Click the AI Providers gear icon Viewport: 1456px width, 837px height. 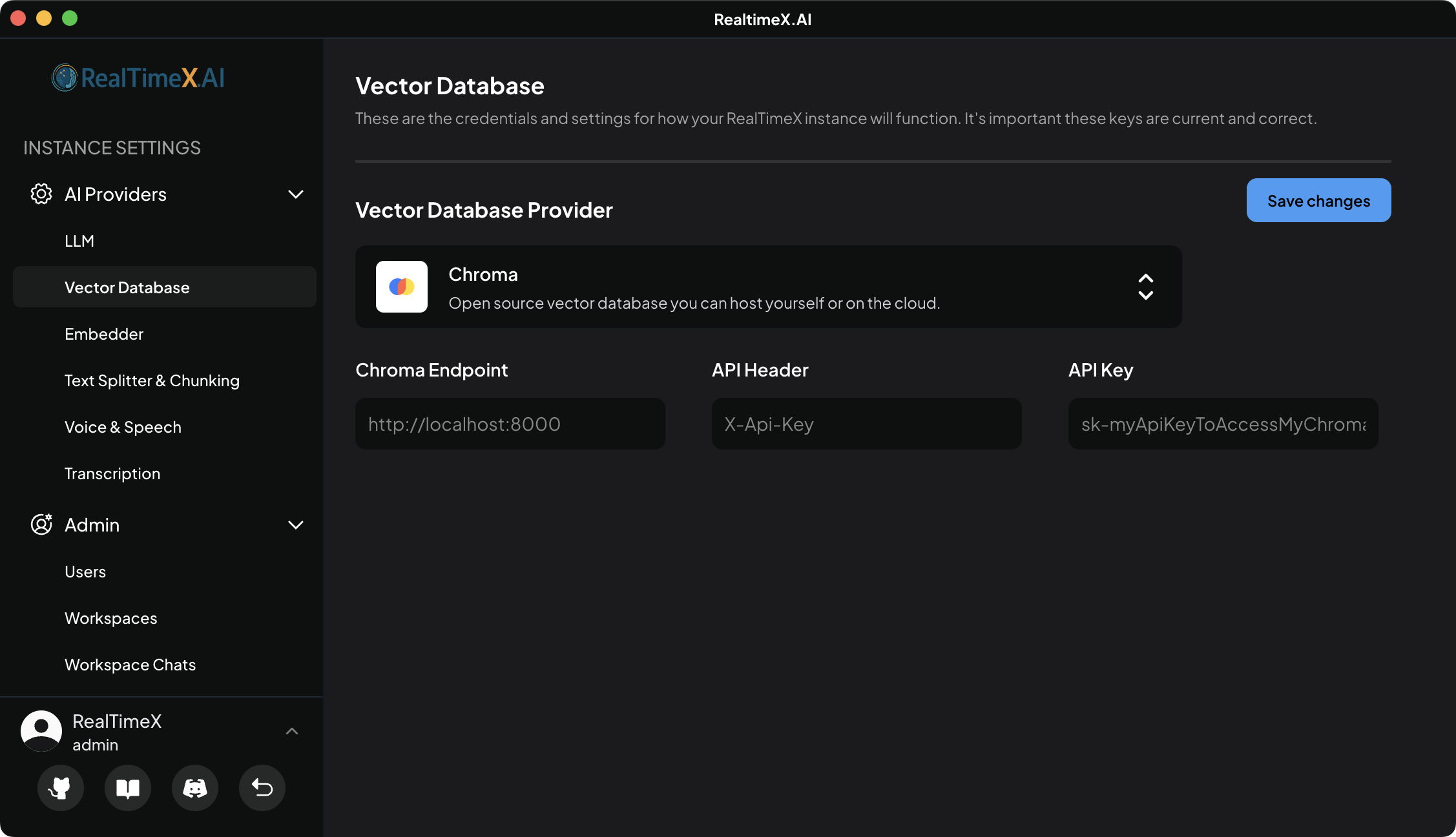(x=41, y=194)
